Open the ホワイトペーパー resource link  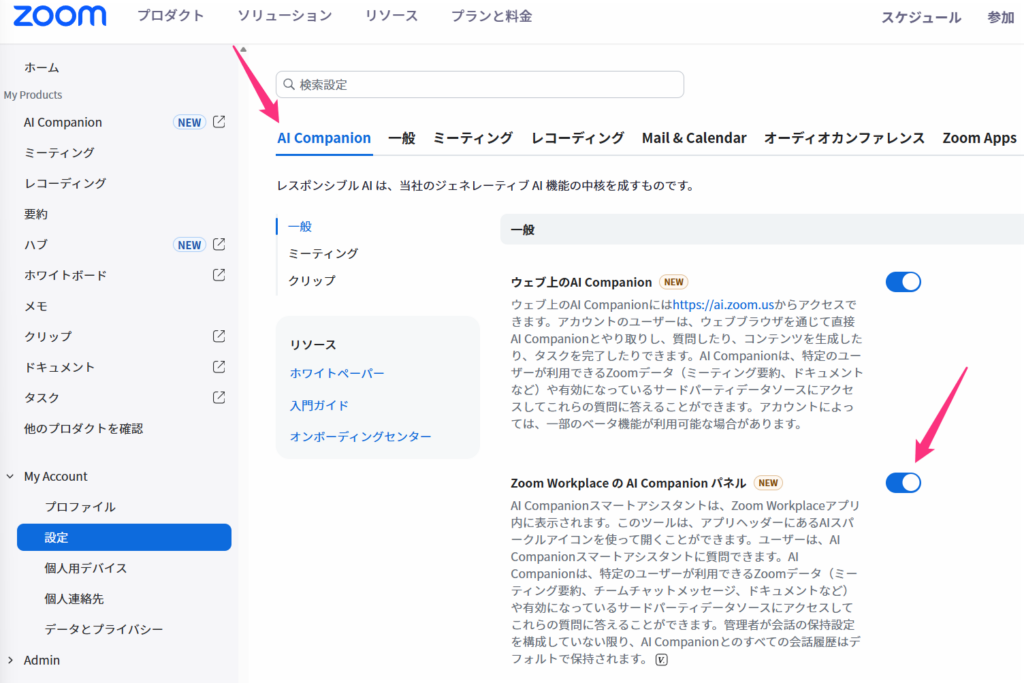[x=337, y=373]
